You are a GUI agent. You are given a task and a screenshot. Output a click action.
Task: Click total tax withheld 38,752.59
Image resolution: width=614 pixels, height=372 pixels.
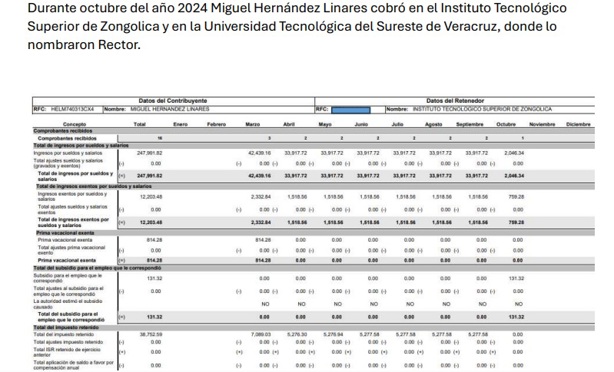coord(151,335)
